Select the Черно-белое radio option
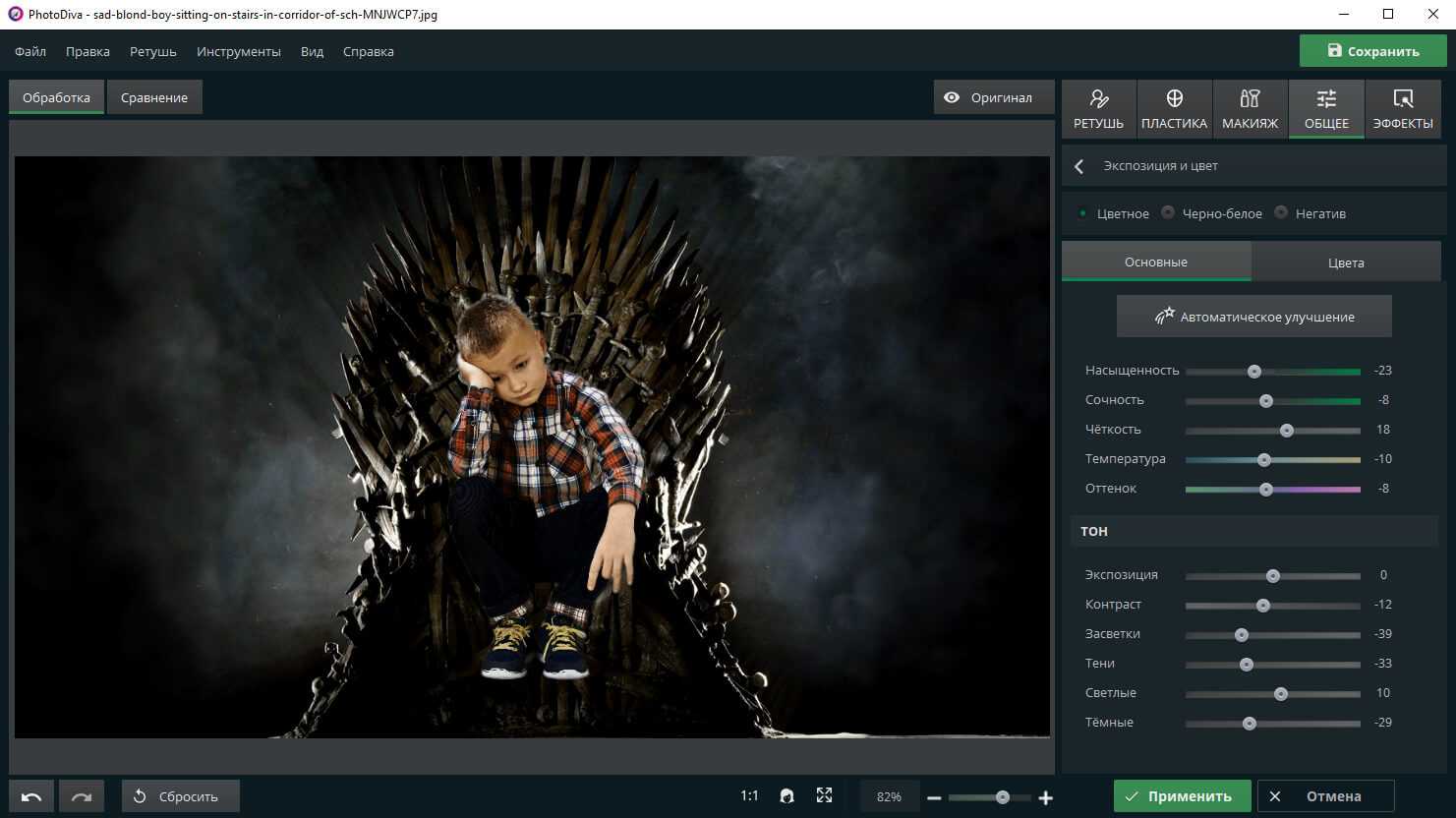This screenshot has height=818, width=1456. pyautogui.click(x=1168, y=213)
